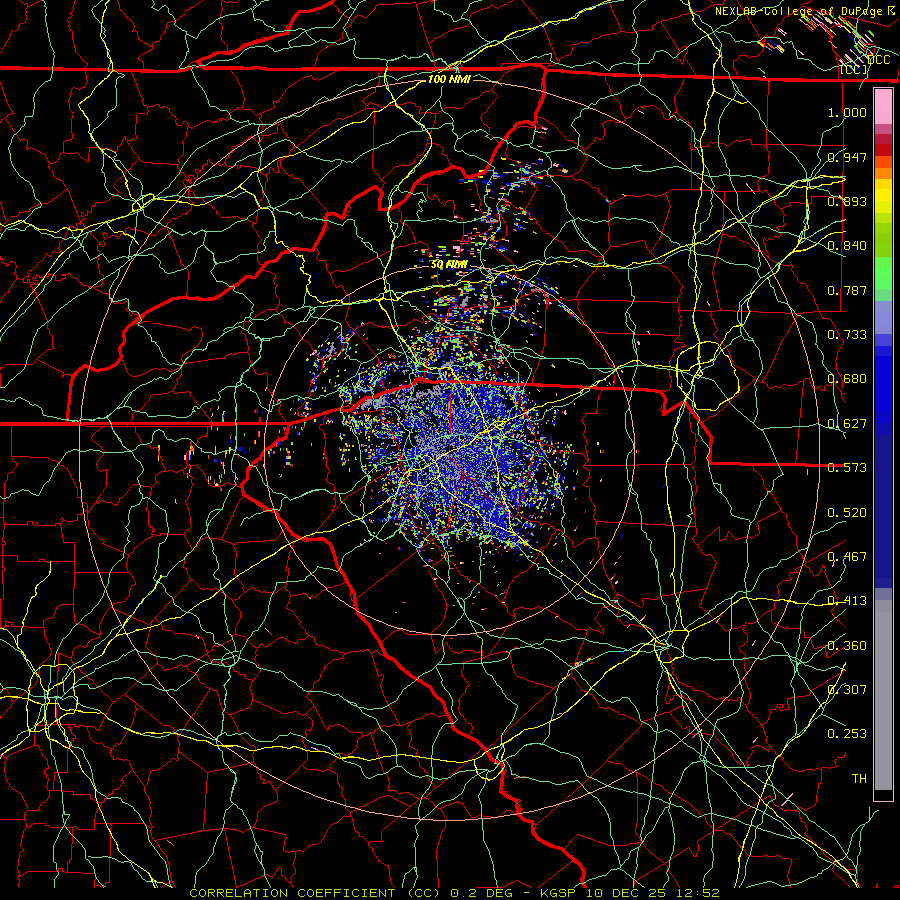Click the [CC] label above the color scale

[854, 70]
